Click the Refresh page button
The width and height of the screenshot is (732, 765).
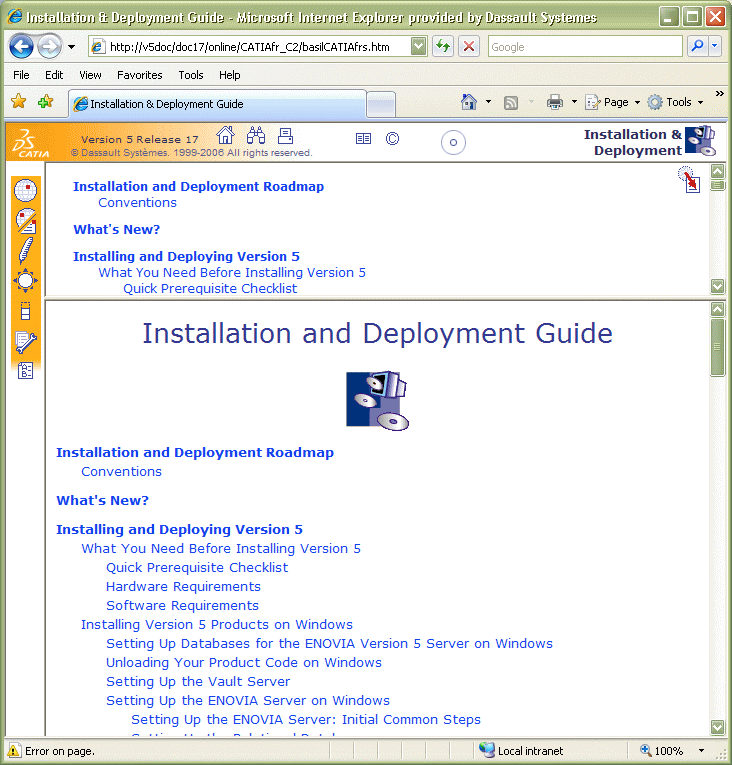coord(443,47)
